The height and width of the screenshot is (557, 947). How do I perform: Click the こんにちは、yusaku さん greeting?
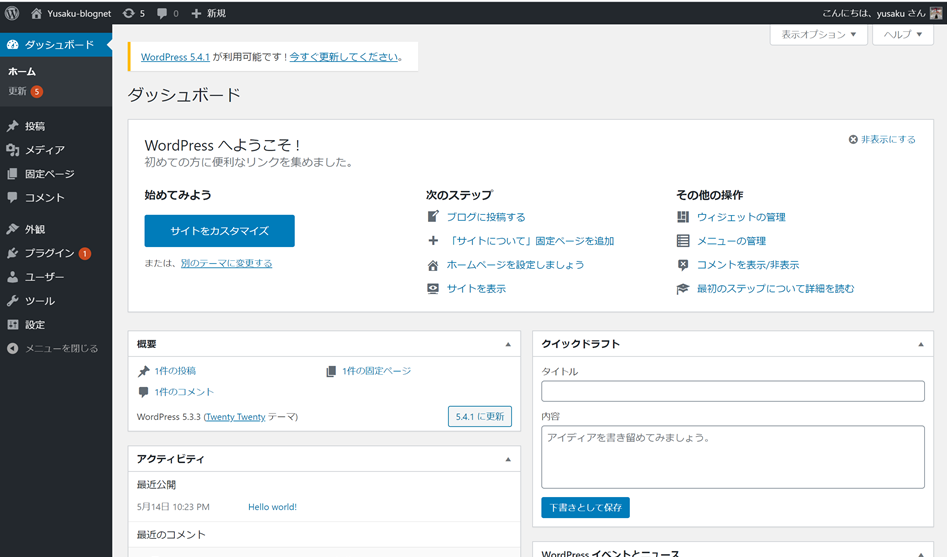(x=873, y=13)
